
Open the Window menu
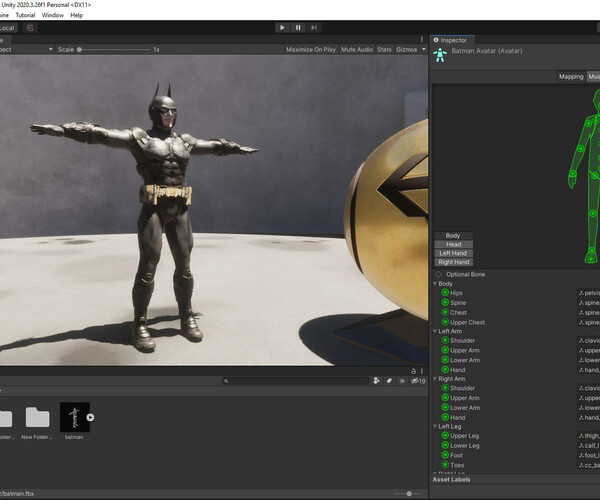(x=52, y=15)
